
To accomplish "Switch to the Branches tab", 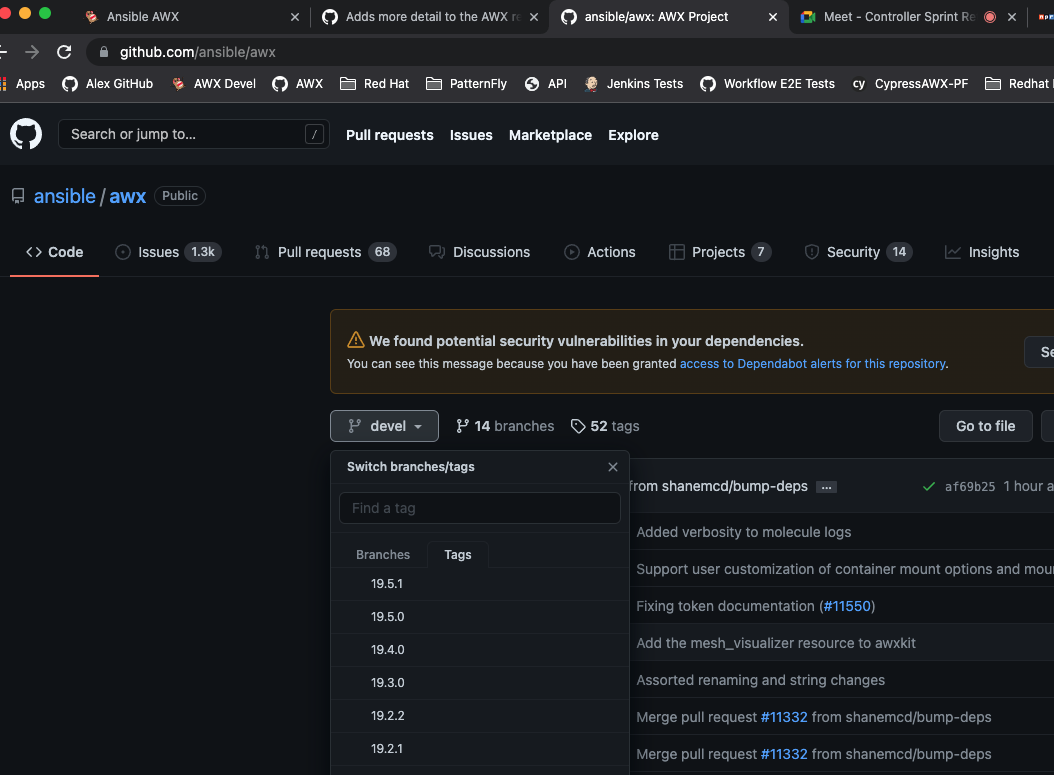I will click(x=383, y=555).
